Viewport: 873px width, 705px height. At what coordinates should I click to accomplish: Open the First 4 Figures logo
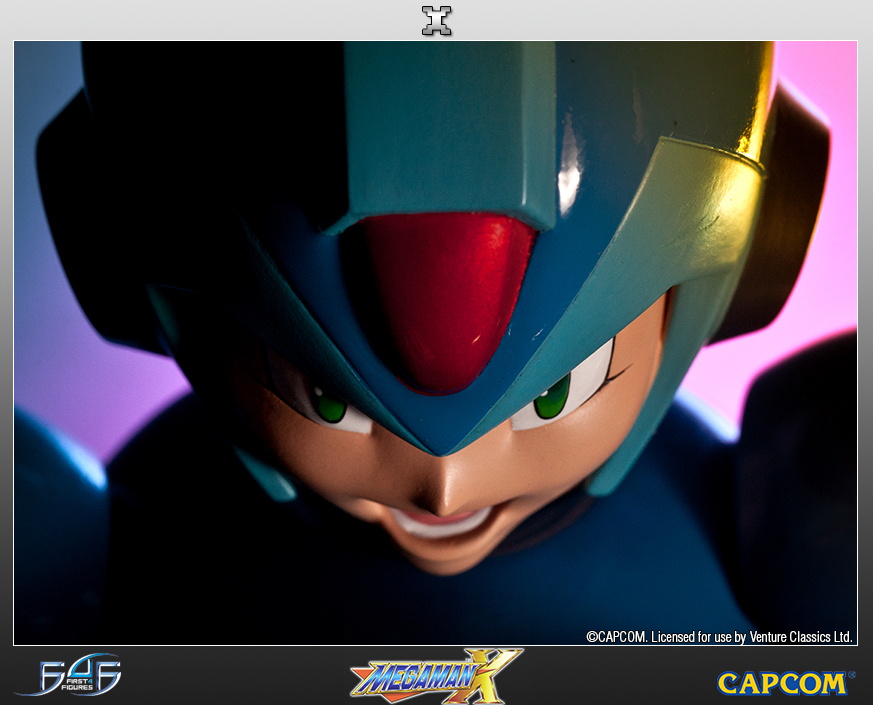pos(69,674)
